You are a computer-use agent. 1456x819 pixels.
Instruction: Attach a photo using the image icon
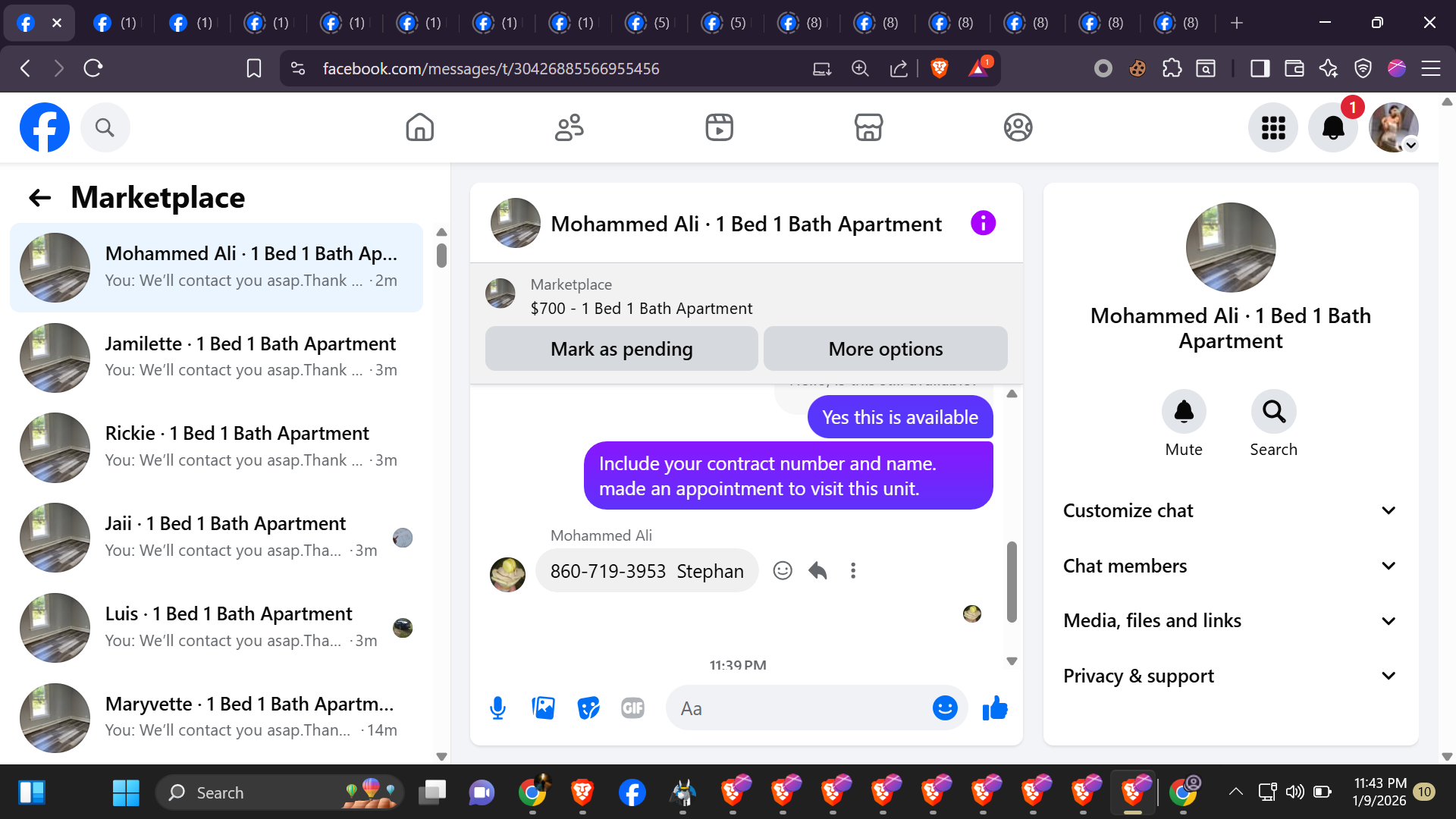pos(543,708)
